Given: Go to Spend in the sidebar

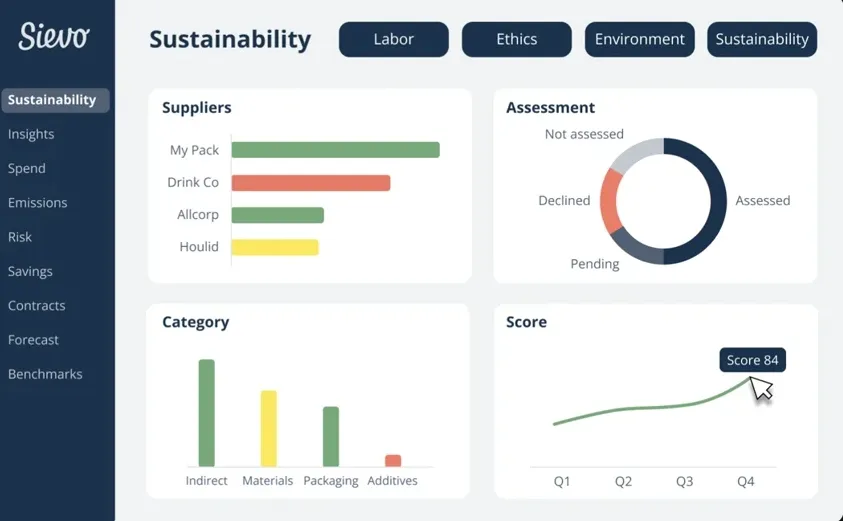Looking at the screenshot, I should point(27,168).
